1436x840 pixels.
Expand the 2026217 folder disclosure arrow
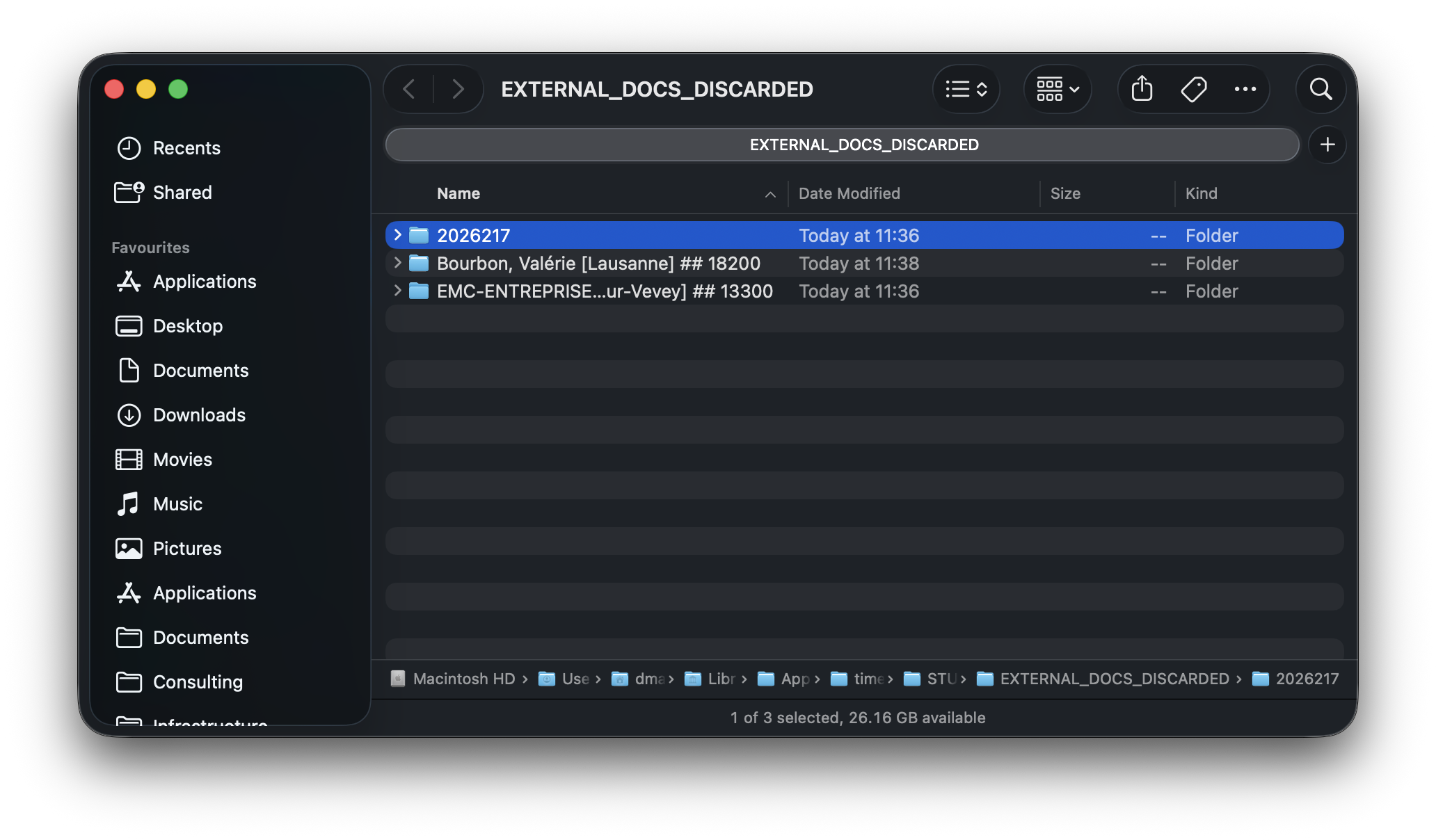(397, 235)
